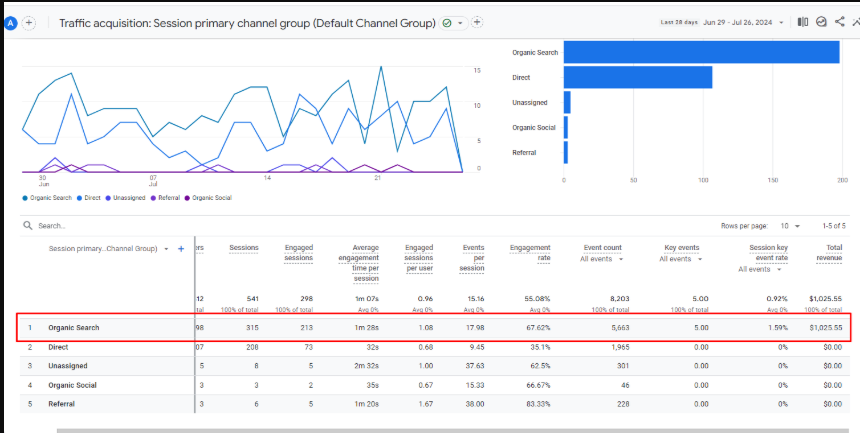Click the 'A' all users segment badge

pos(11,22)
